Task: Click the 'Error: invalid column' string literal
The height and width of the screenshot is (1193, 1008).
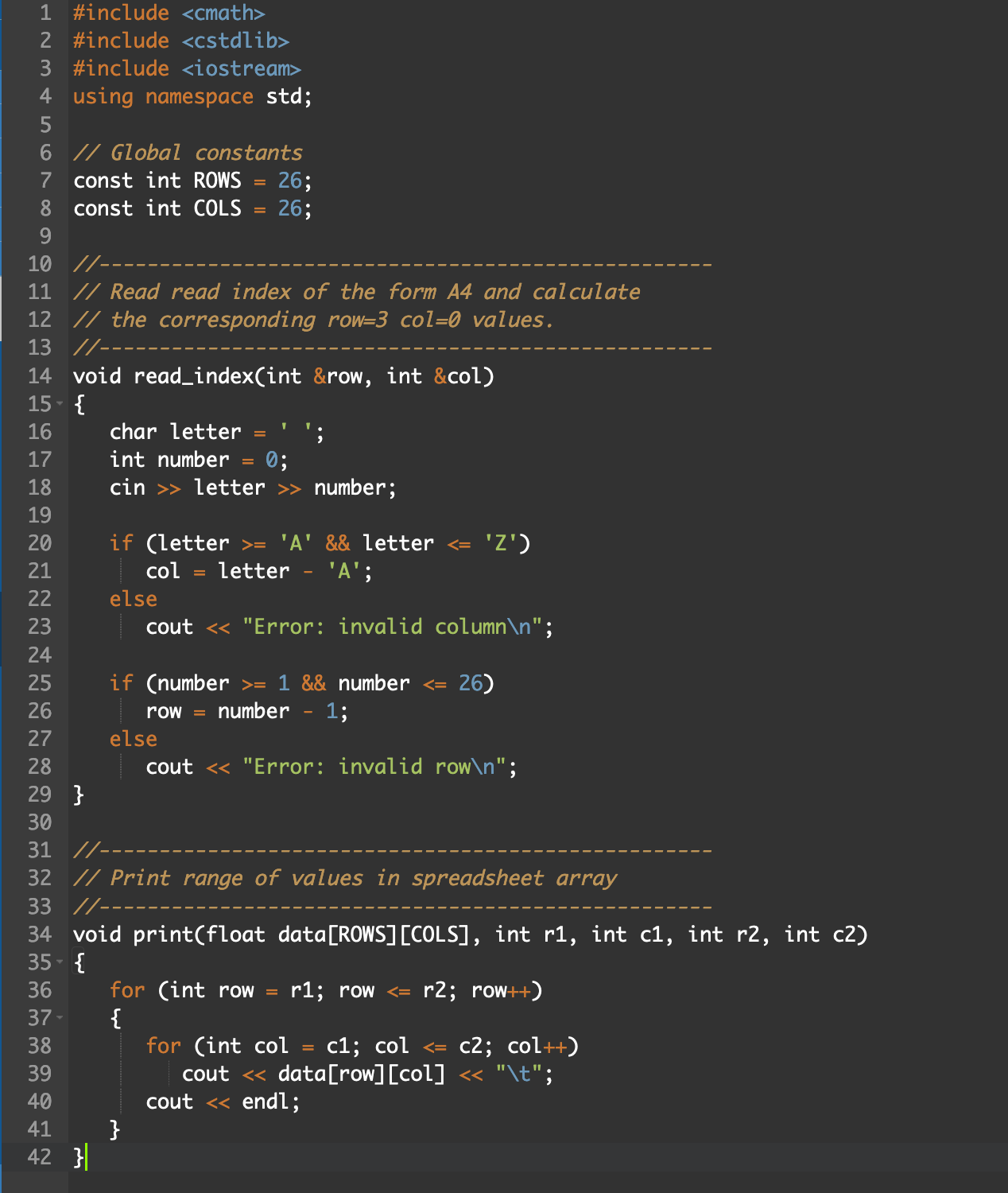Action: pyautogui.click(x=394, y=627)
